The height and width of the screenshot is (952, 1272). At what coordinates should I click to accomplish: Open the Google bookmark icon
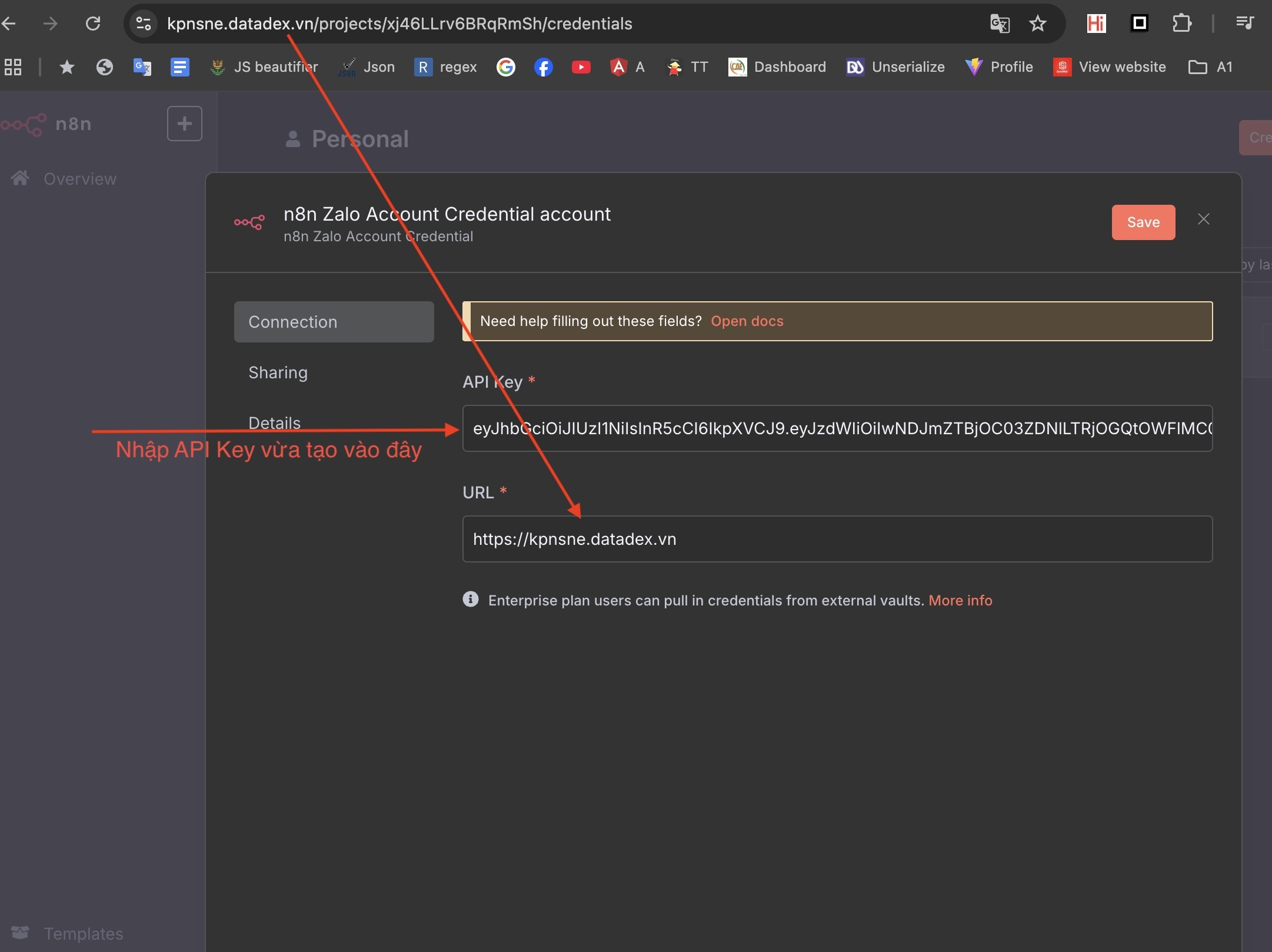coord(506,67)
